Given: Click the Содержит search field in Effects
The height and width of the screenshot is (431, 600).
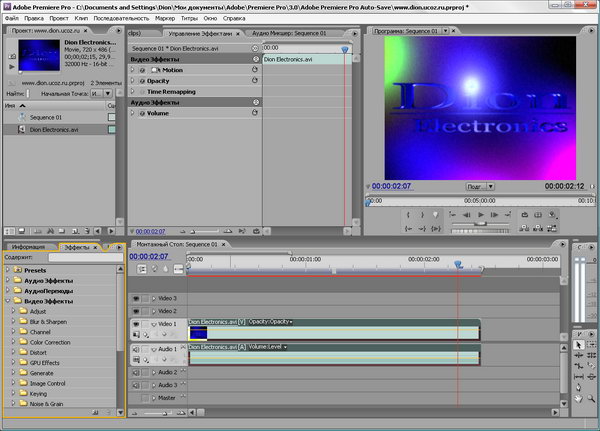Looking at the screenshot, I should (x=86, y=258).
